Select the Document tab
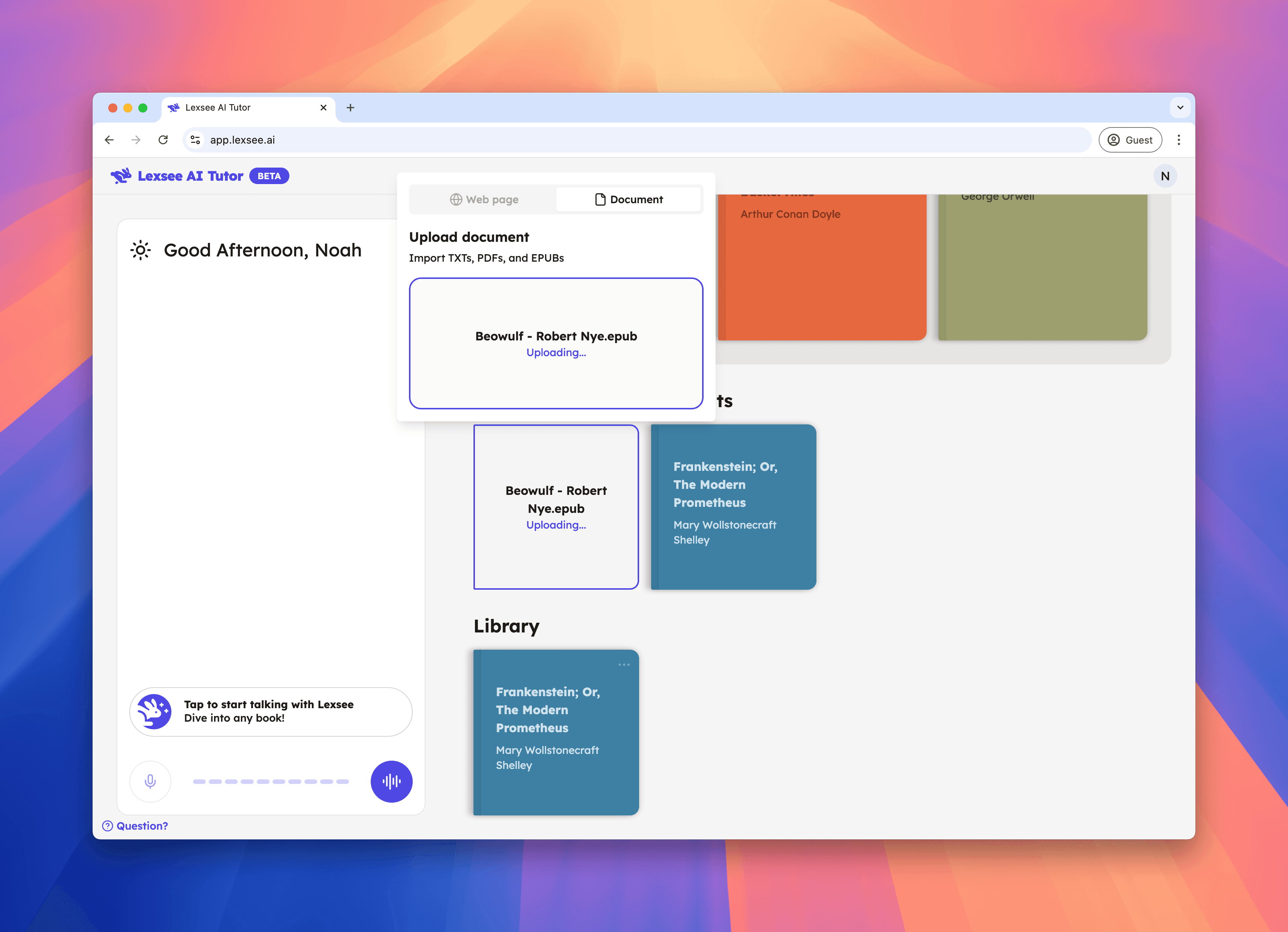This screenshot has width=1288, height=932. tap(629, 199)
